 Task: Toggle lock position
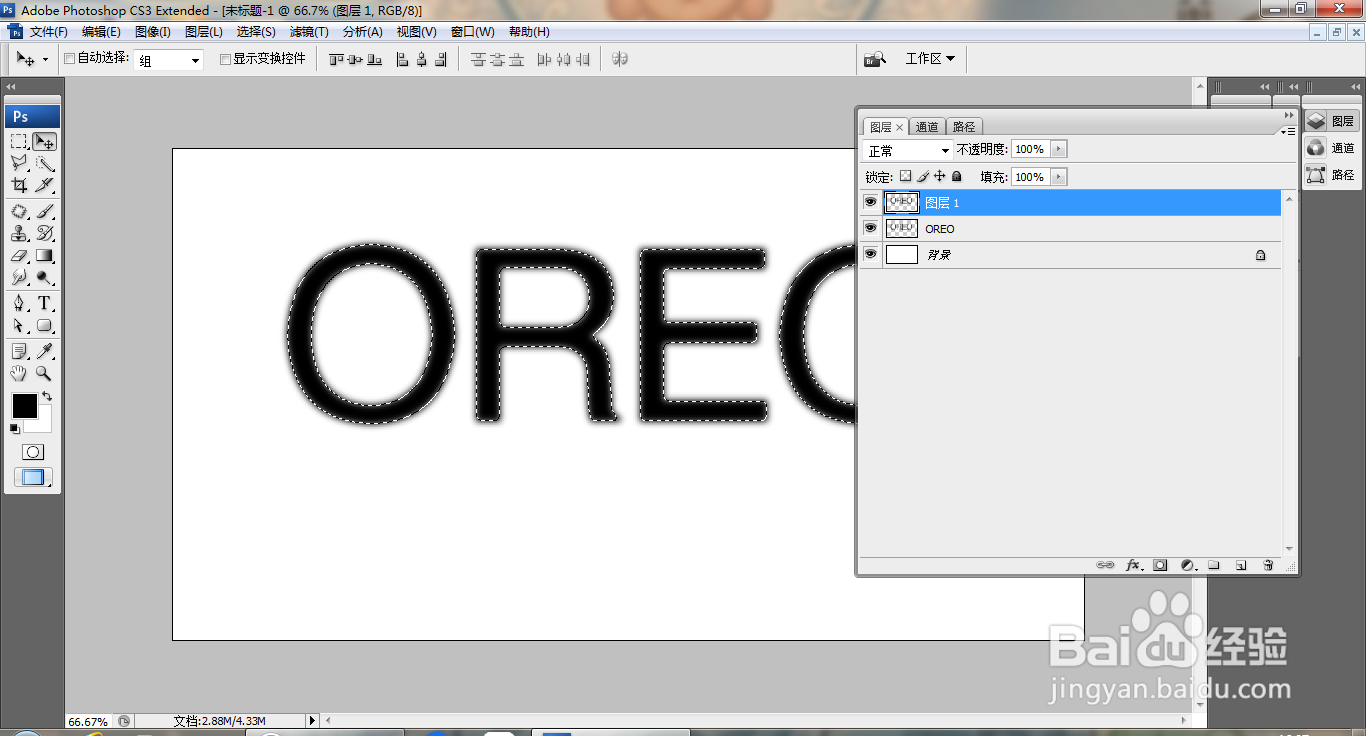pos(939,176)
